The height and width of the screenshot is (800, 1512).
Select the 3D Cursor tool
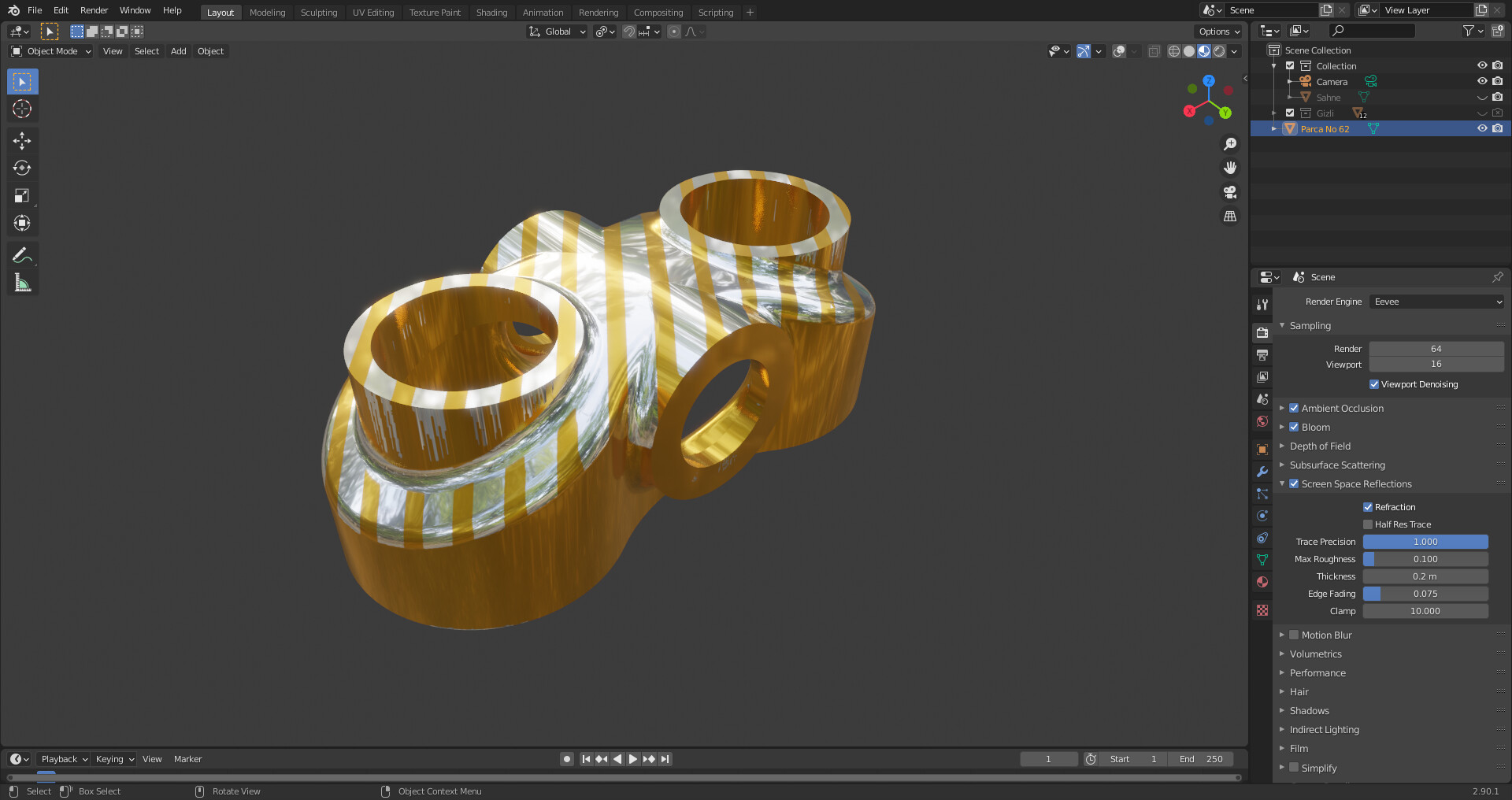(22, 109)
